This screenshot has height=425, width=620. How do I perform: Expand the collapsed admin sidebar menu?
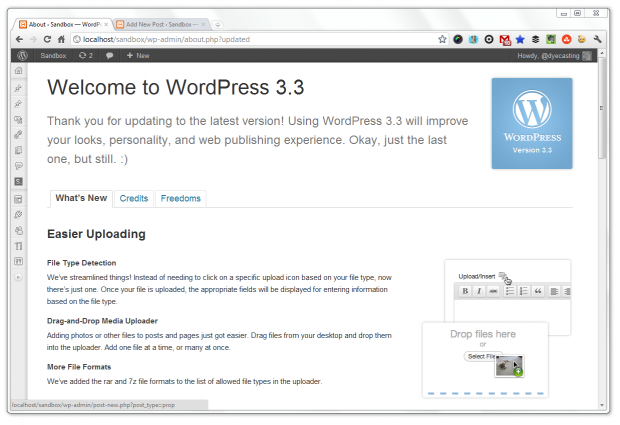pyautogui.click(x=19, y=277)
